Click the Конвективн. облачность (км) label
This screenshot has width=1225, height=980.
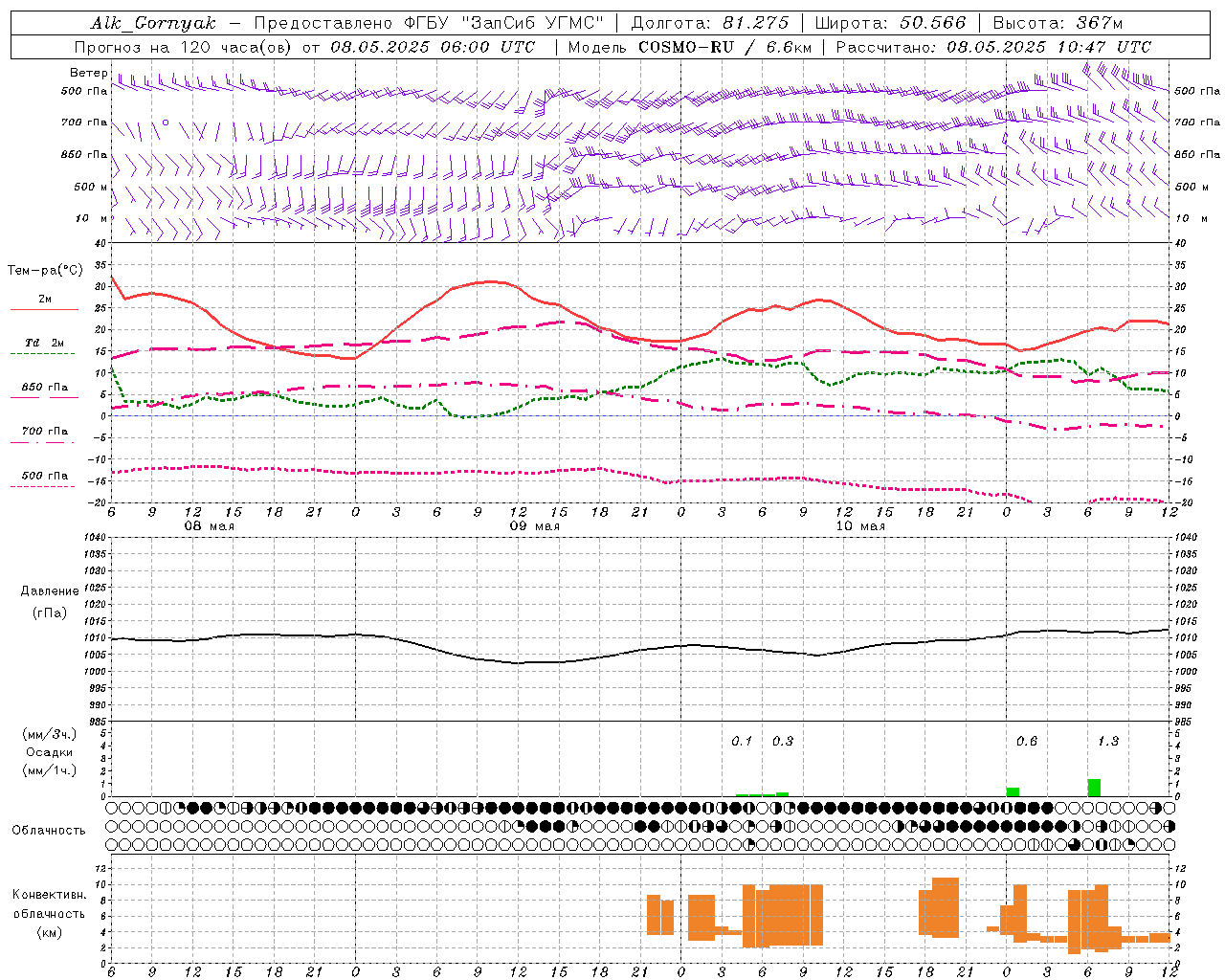[x=49, y=913]
